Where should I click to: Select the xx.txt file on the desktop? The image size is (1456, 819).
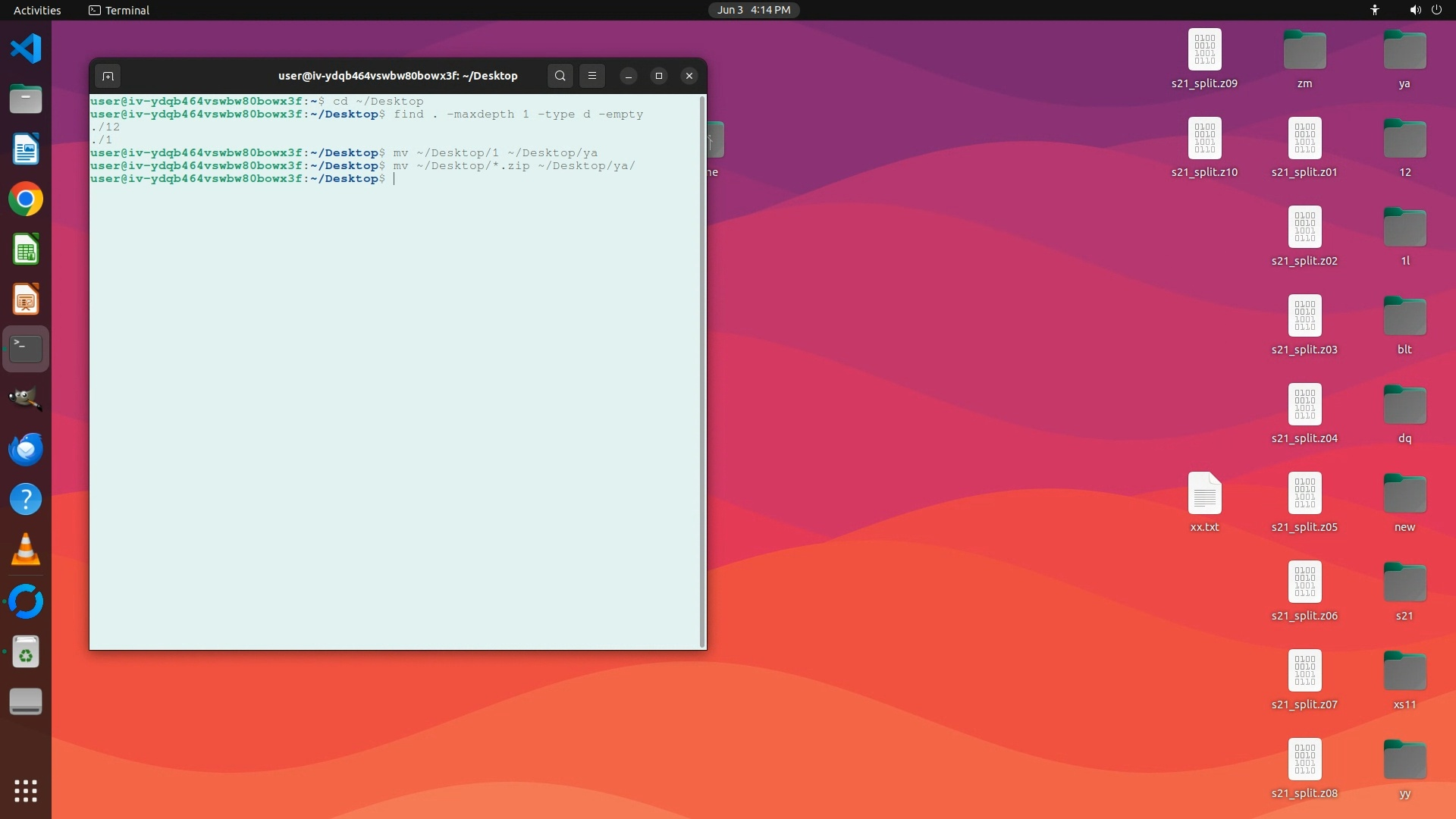click(x=1204, y=494)
